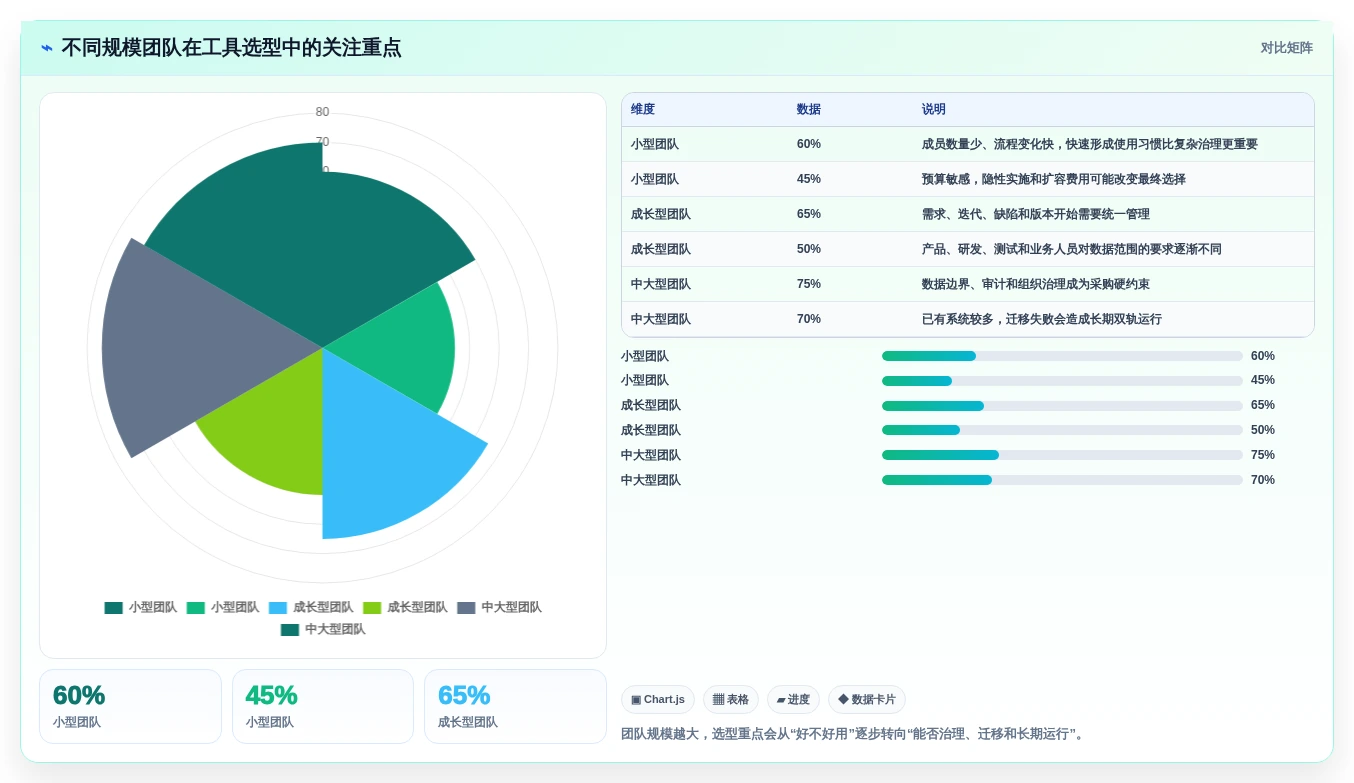Click the 75% progress bar for 中大型团队

coord(1062,455)
